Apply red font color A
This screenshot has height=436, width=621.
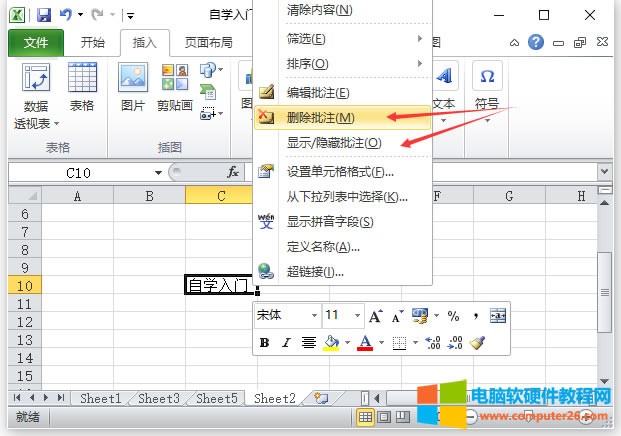pyautogui.click(x=365, y=343)
